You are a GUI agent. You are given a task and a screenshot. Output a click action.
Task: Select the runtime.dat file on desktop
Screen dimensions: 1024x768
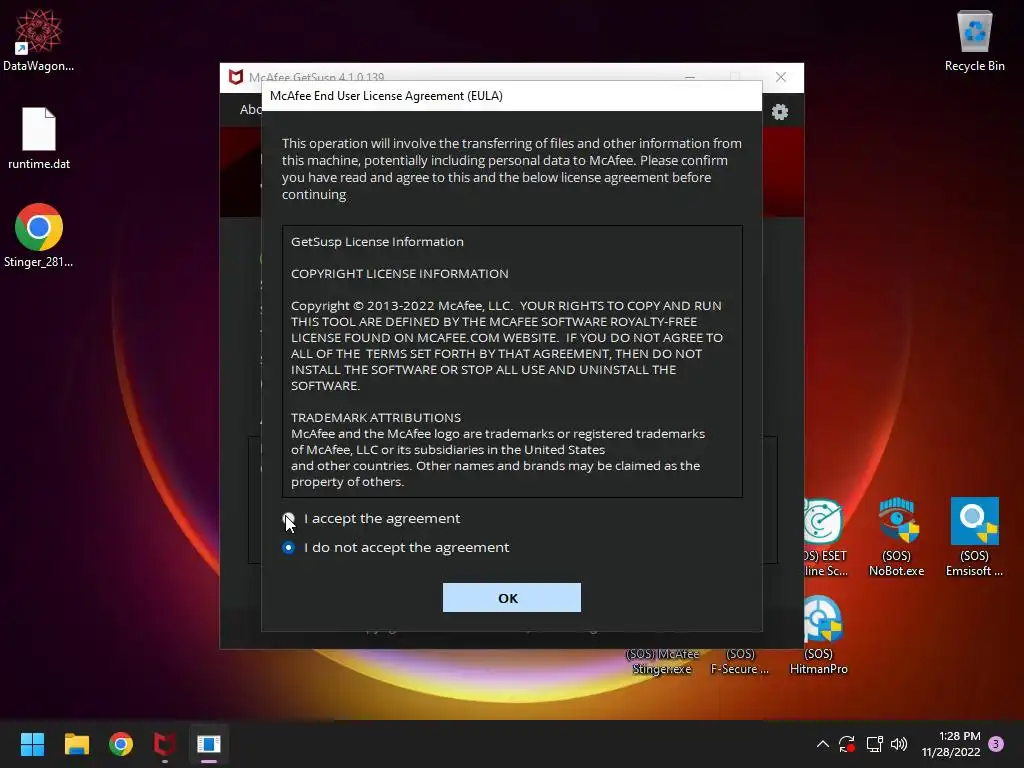pyautogui.click(x=39, y=138)
